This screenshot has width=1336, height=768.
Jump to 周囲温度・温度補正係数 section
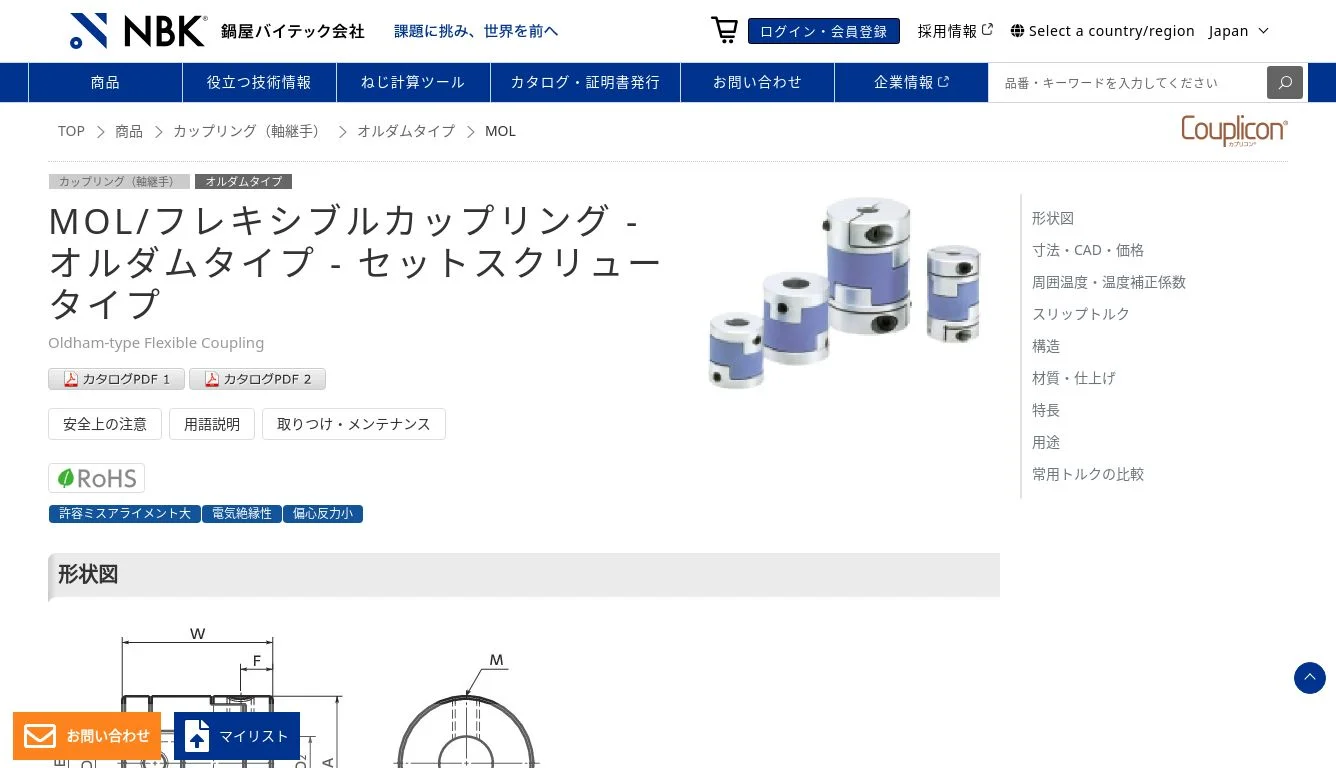pyautogui.click(x=1109, y=282)
